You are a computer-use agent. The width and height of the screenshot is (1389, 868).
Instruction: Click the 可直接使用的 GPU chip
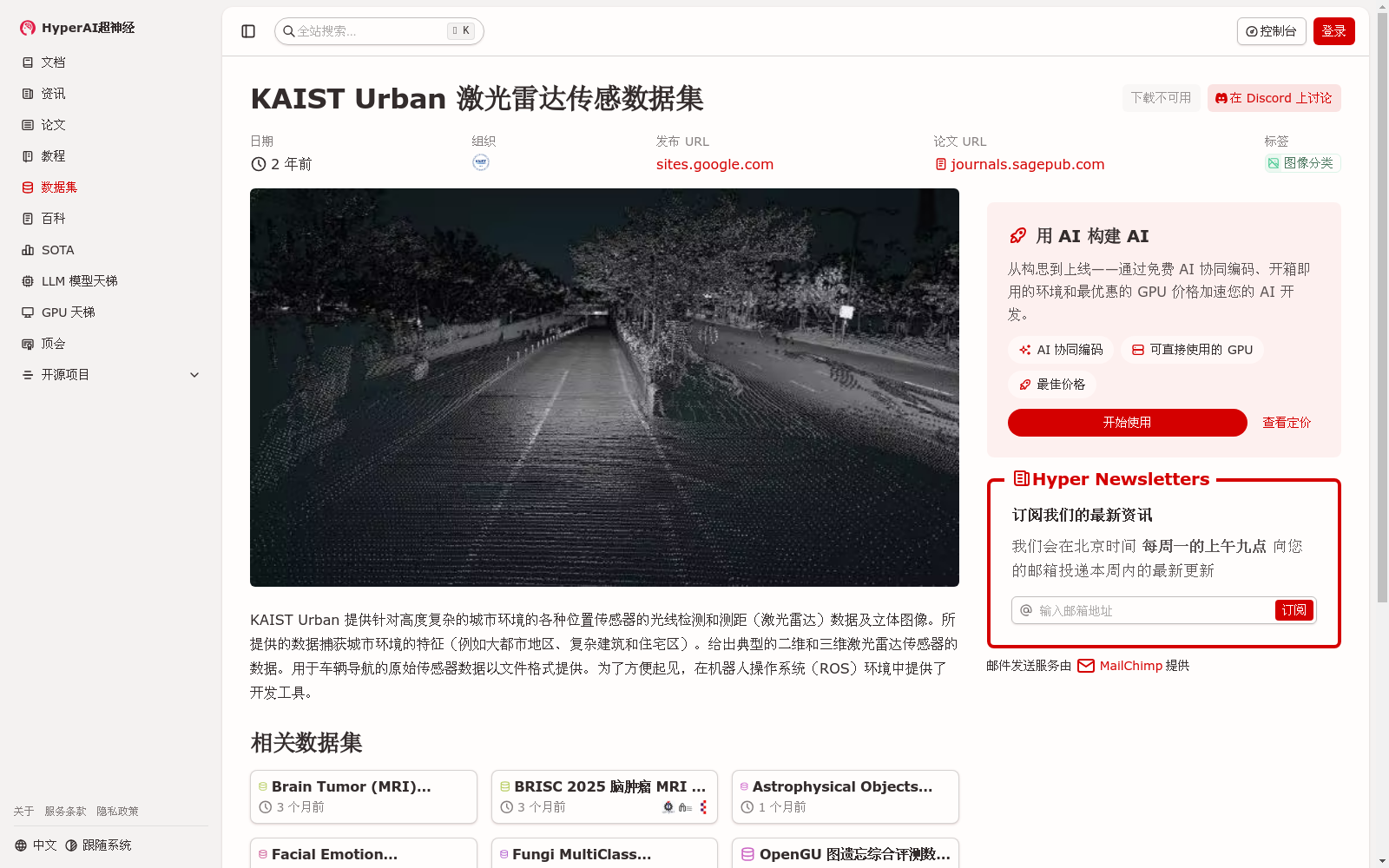(1192, 350)
